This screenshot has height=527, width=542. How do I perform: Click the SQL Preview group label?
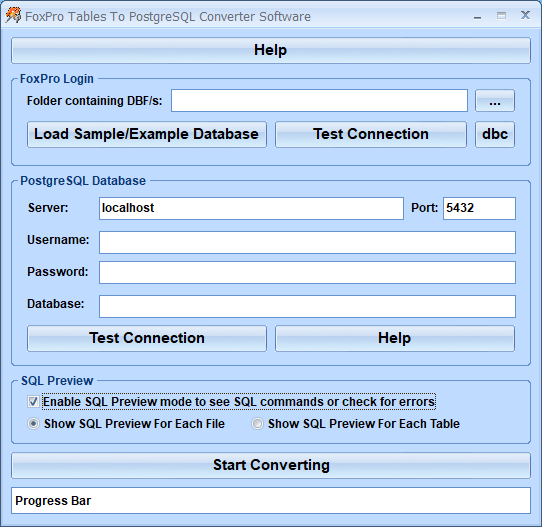(57, 381)
